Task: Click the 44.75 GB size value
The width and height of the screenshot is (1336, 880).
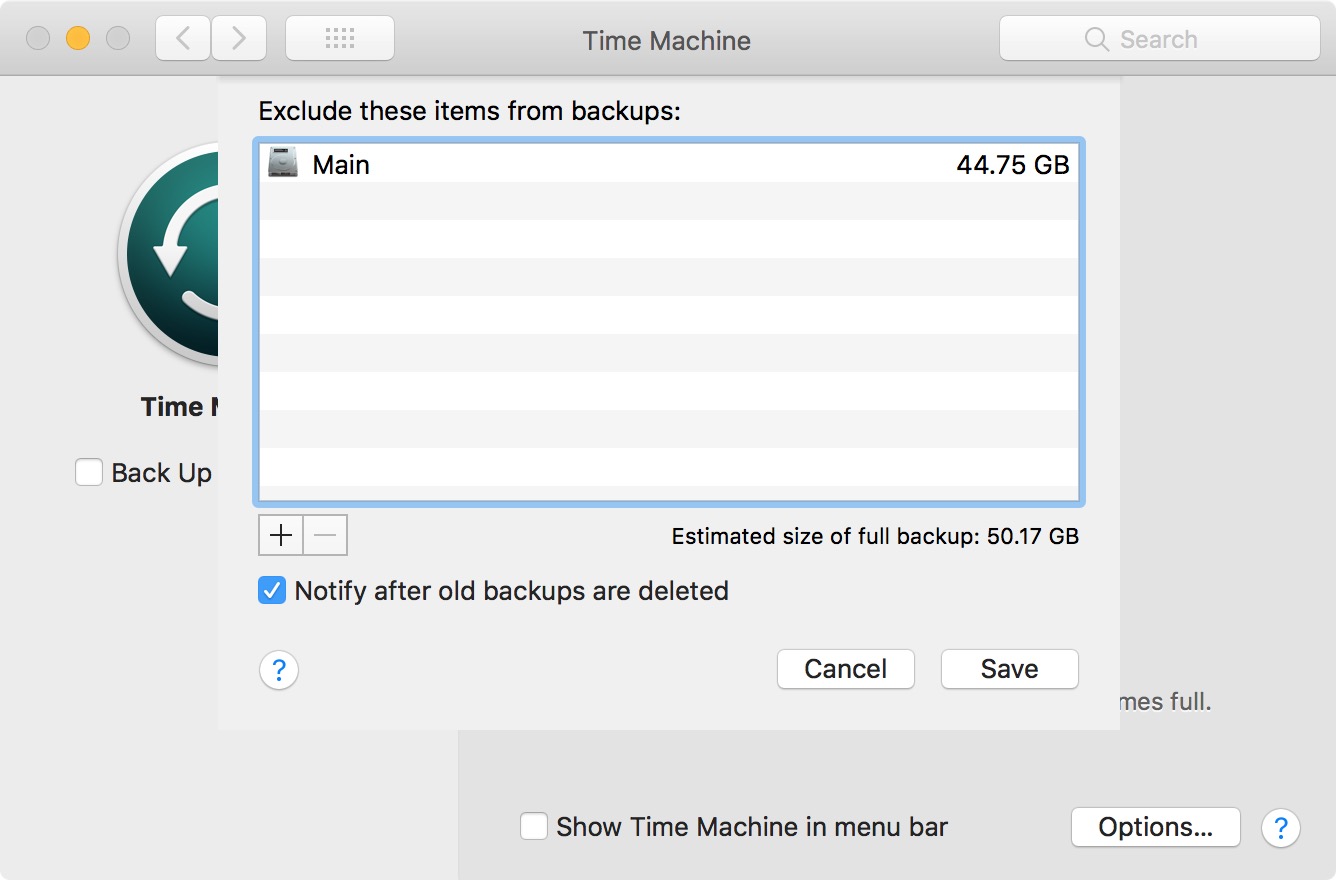Action: click(1013, 164)
